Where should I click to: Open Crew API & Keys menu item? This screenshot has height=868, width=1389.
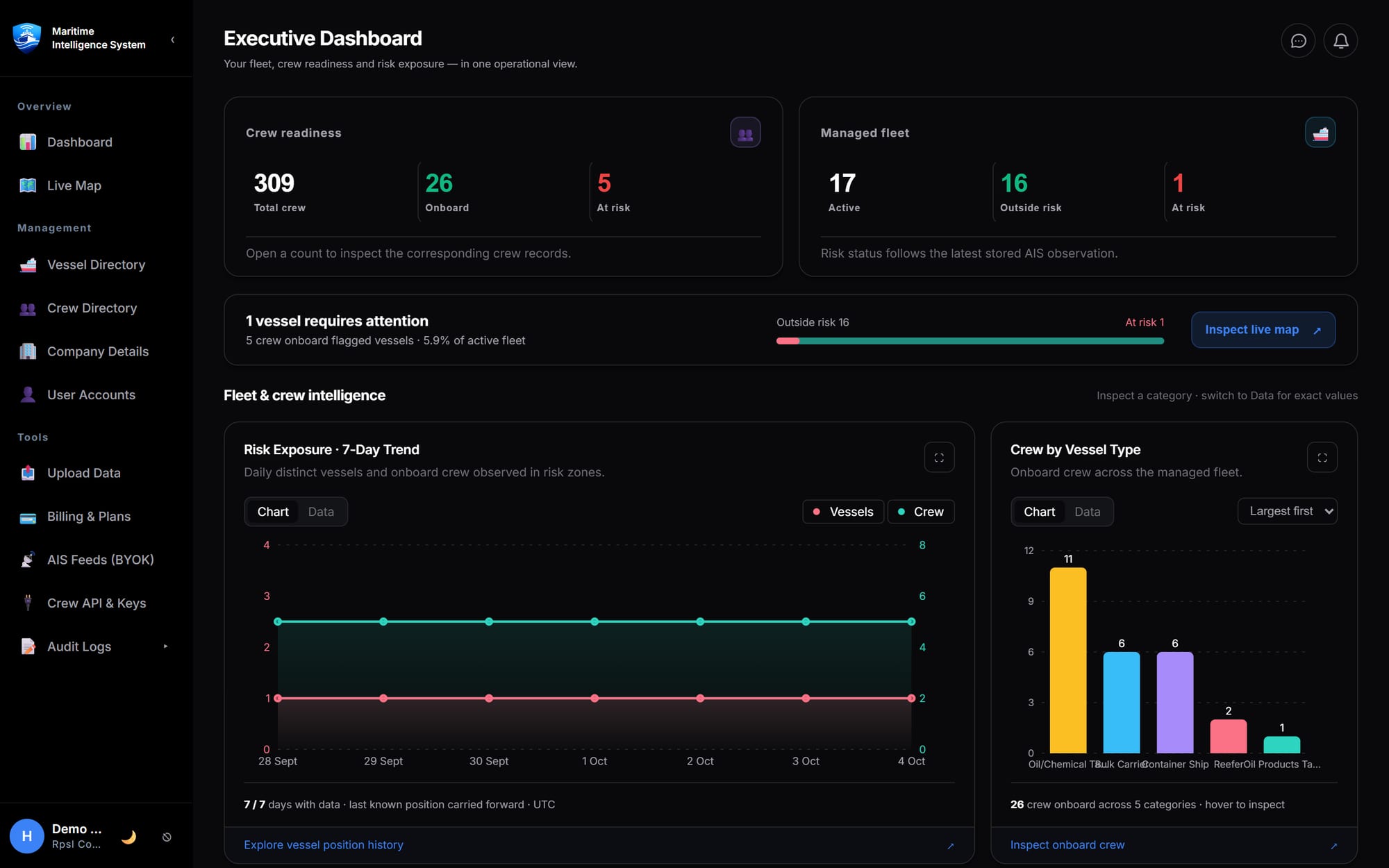tap(97, 603)
